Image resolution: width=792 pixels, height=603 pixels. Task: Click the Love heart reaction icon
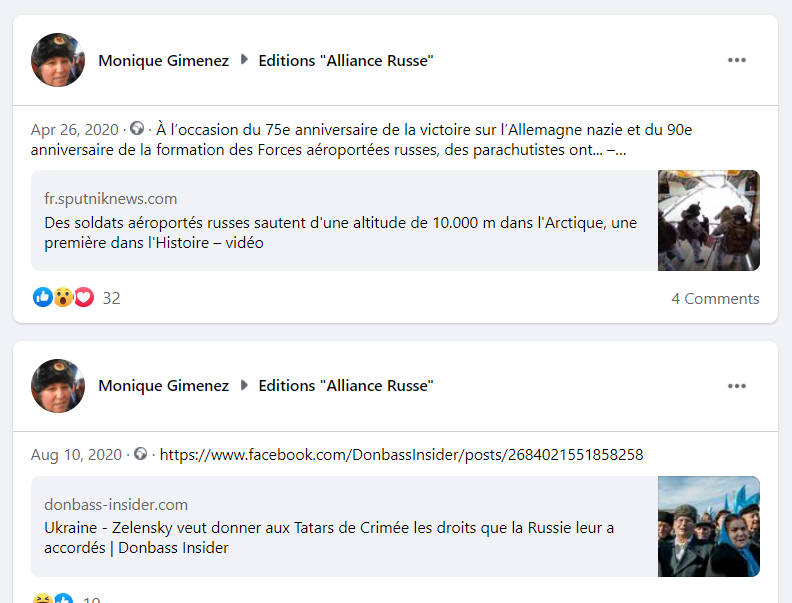tap(84, 297)
